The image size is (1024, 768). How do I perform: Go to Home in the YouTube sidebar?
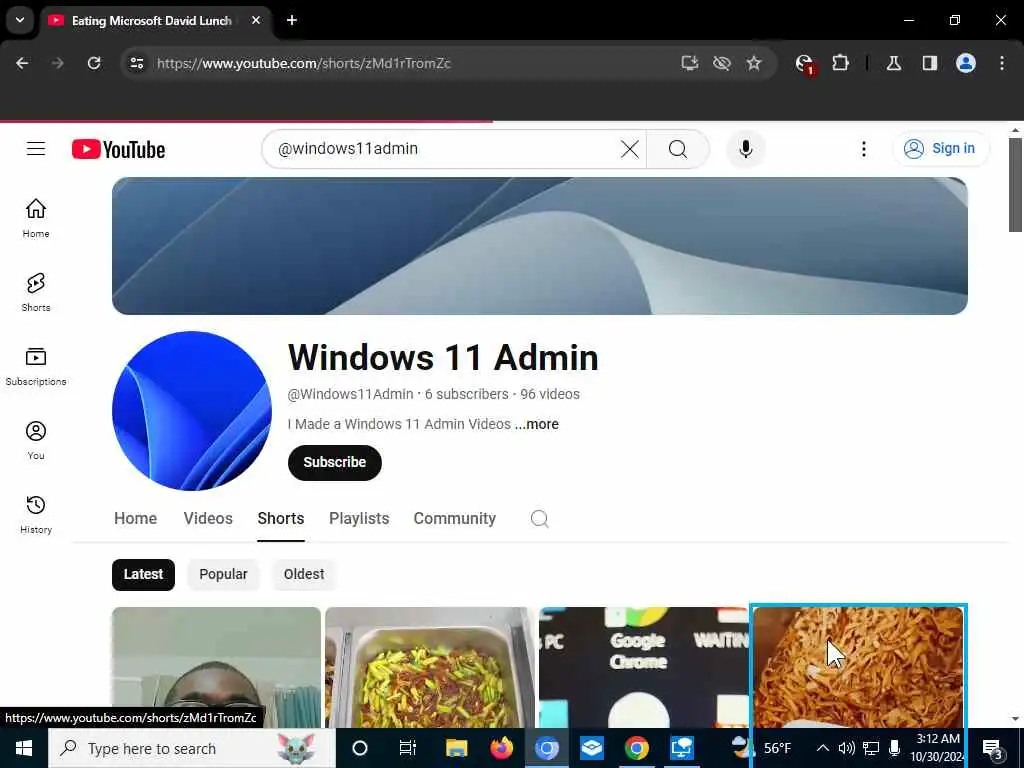click(x=36, y=218)
